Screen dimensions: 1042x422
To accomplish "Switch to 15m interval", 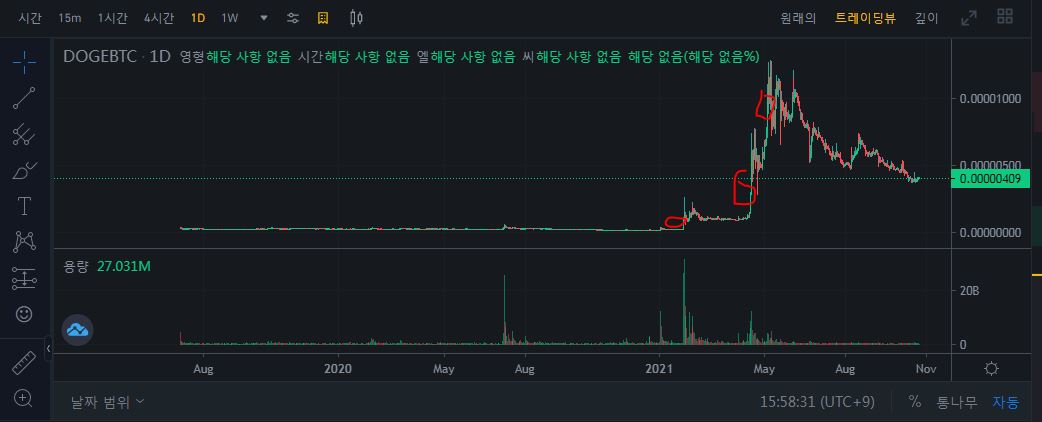I will pyautogui.click(x=69, y=19).
